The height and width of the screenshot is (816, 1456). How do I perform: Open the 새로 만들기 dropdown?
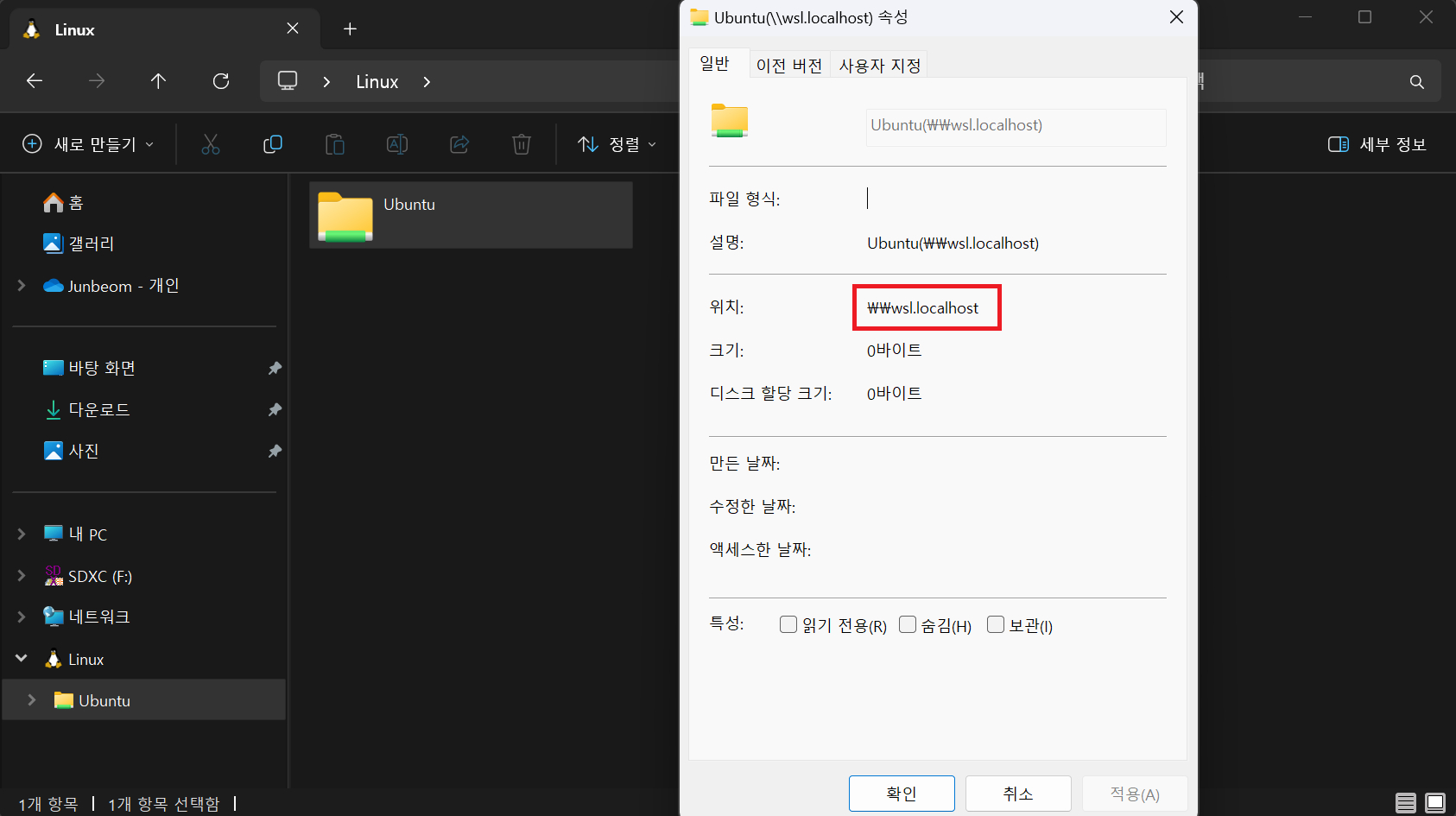tap(88, 144)
